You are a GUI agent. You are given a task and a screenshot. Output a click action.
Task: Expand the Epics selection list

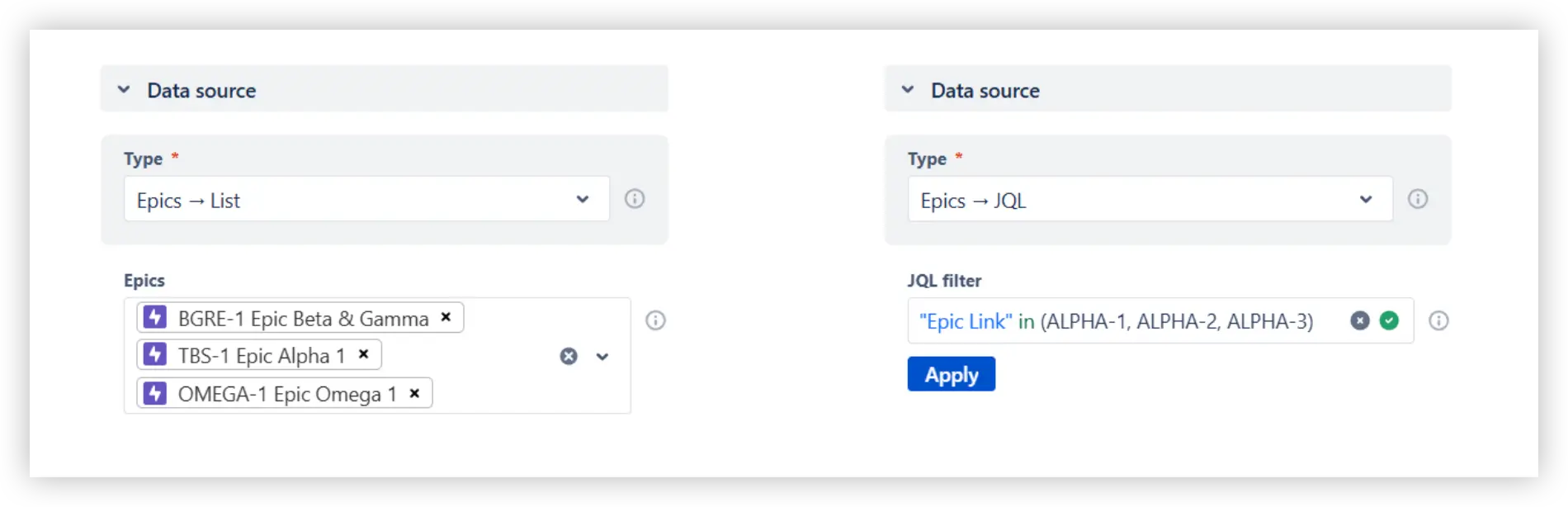[602, 357]
